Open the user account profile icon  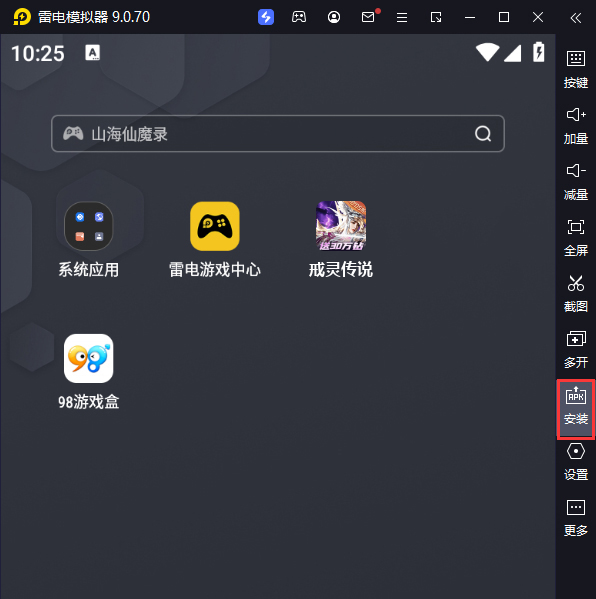tap(334, 17)
